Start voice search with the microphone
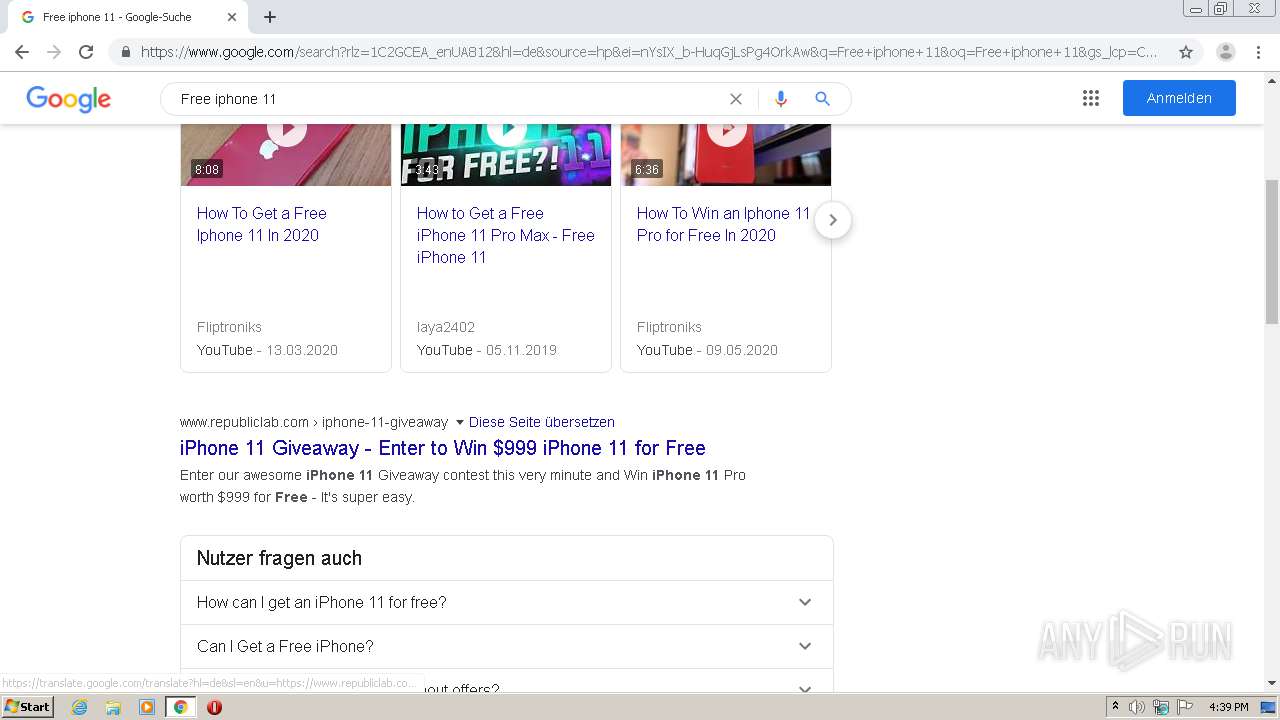 (x=781, y=99)
